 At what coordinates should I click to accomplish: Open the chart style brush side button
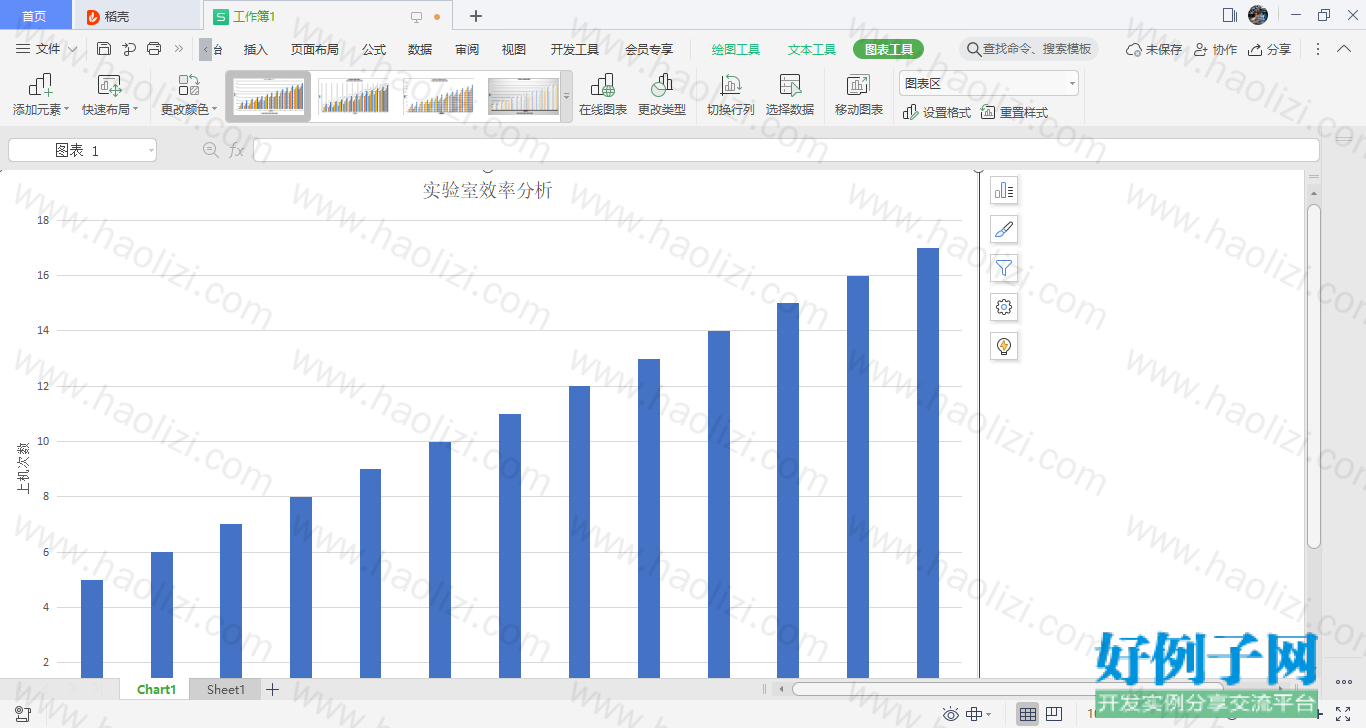pyautogui.click(x=1004, y=229)
